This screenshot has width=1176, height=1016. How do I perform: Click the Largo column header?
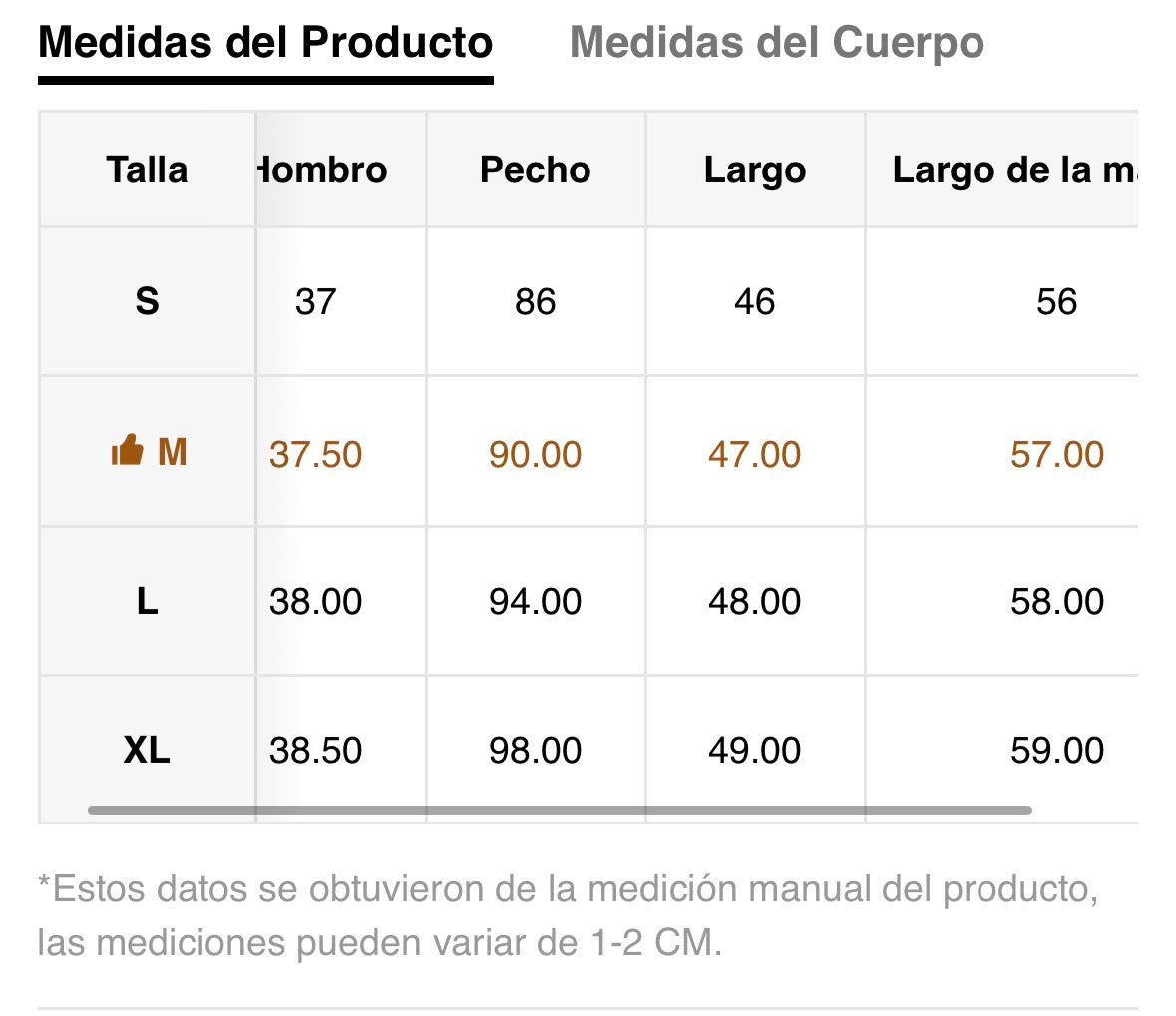[755, 170]
